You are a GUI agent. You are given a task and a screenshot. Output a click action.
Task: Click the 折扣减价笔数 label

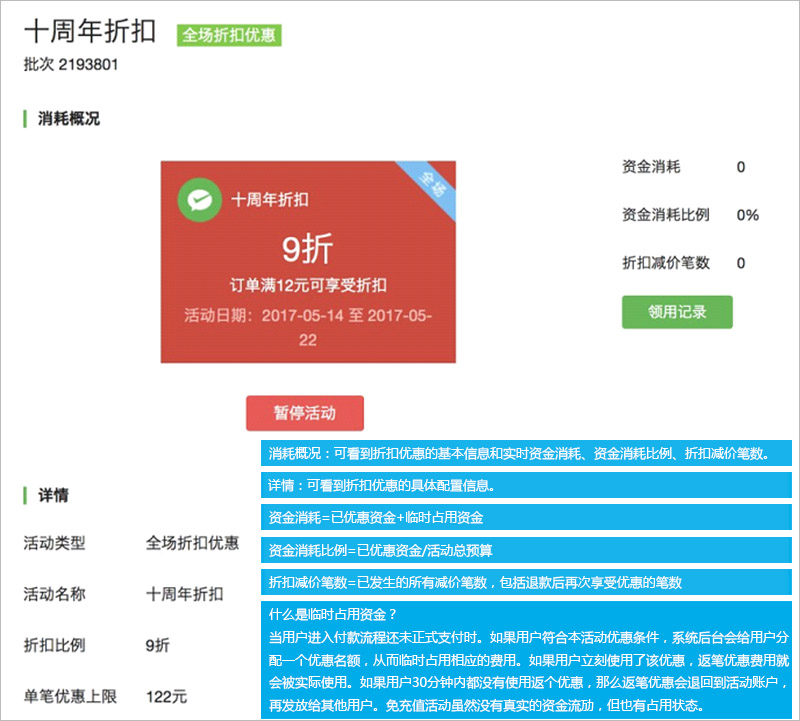click(666, 263)
